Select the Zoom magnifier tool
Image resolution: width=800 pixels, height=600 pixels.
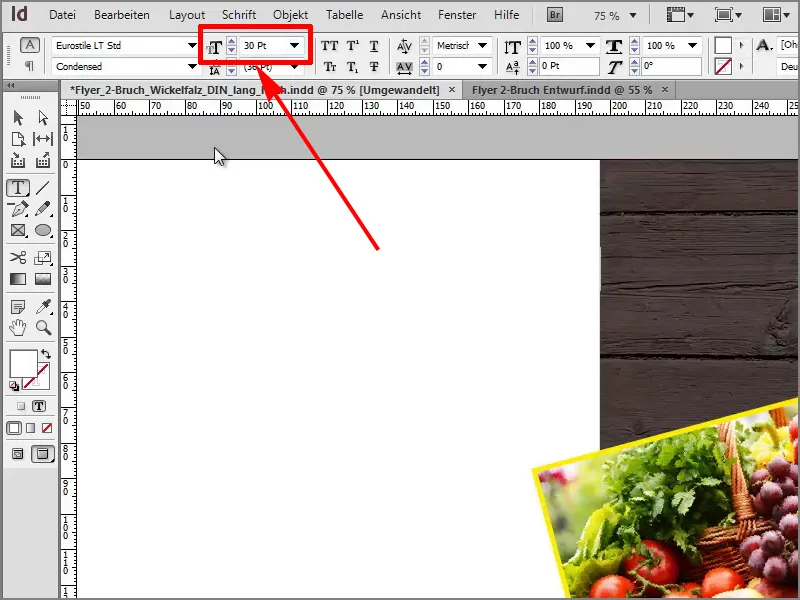[43, 328]
